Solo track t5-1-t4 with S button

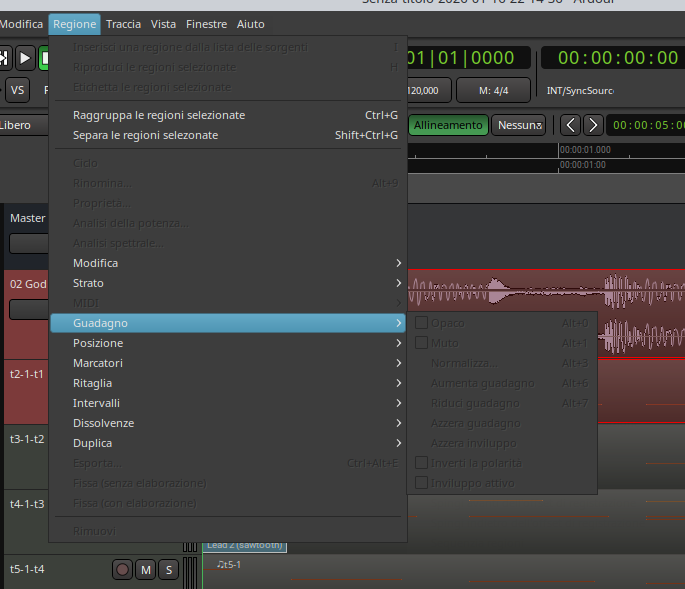click(x=169, y=570)
